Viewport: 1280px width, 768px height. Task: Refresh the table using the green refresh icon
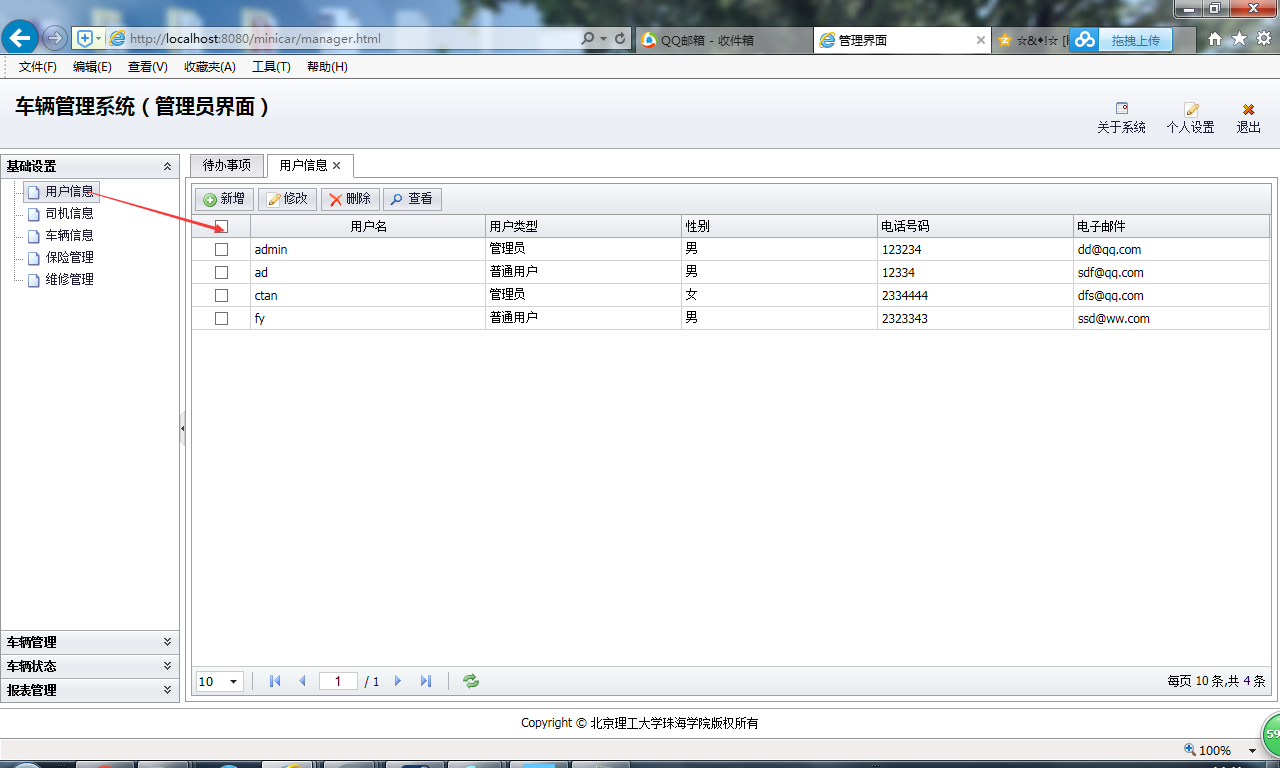coord(469,681)
